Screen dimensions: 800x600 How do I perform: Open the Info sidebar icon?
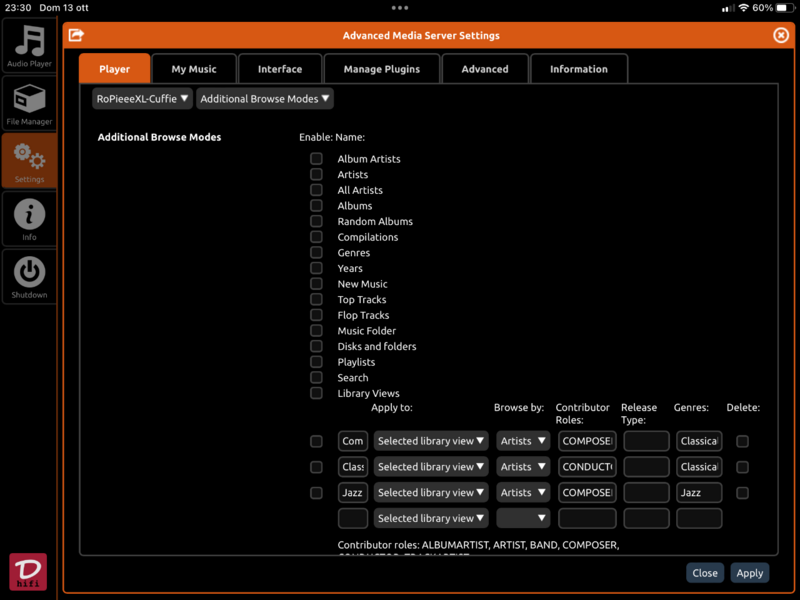click(29, 218)
